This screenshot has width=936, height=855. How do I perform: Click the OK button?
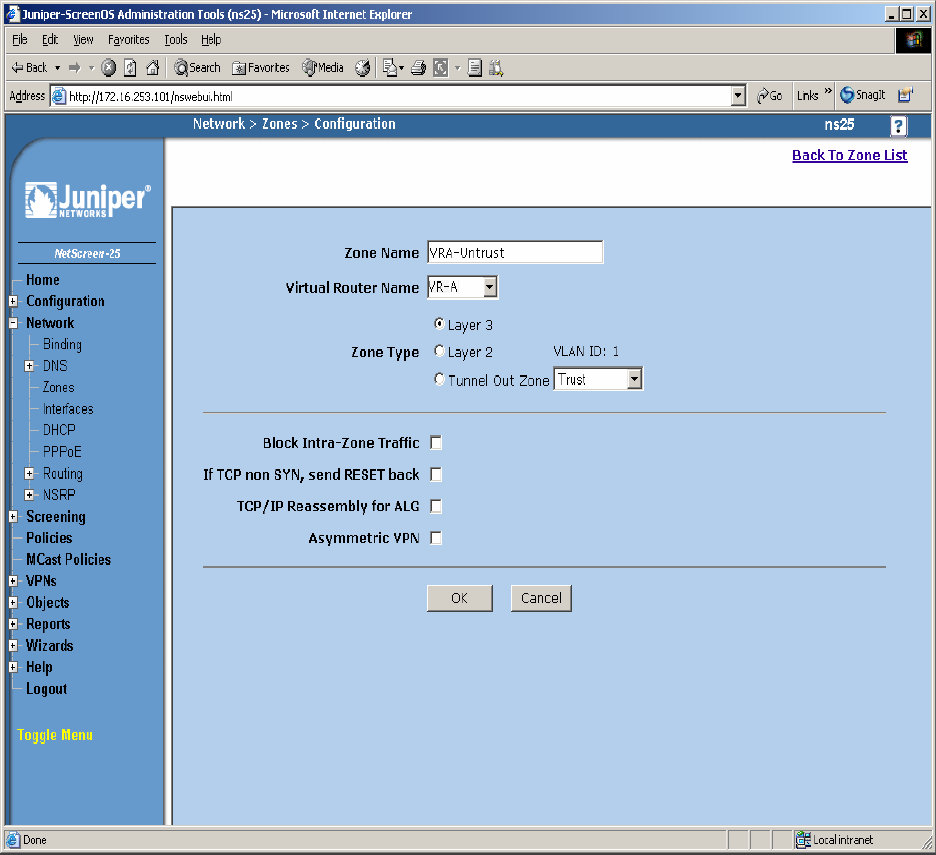pos(460,598)
